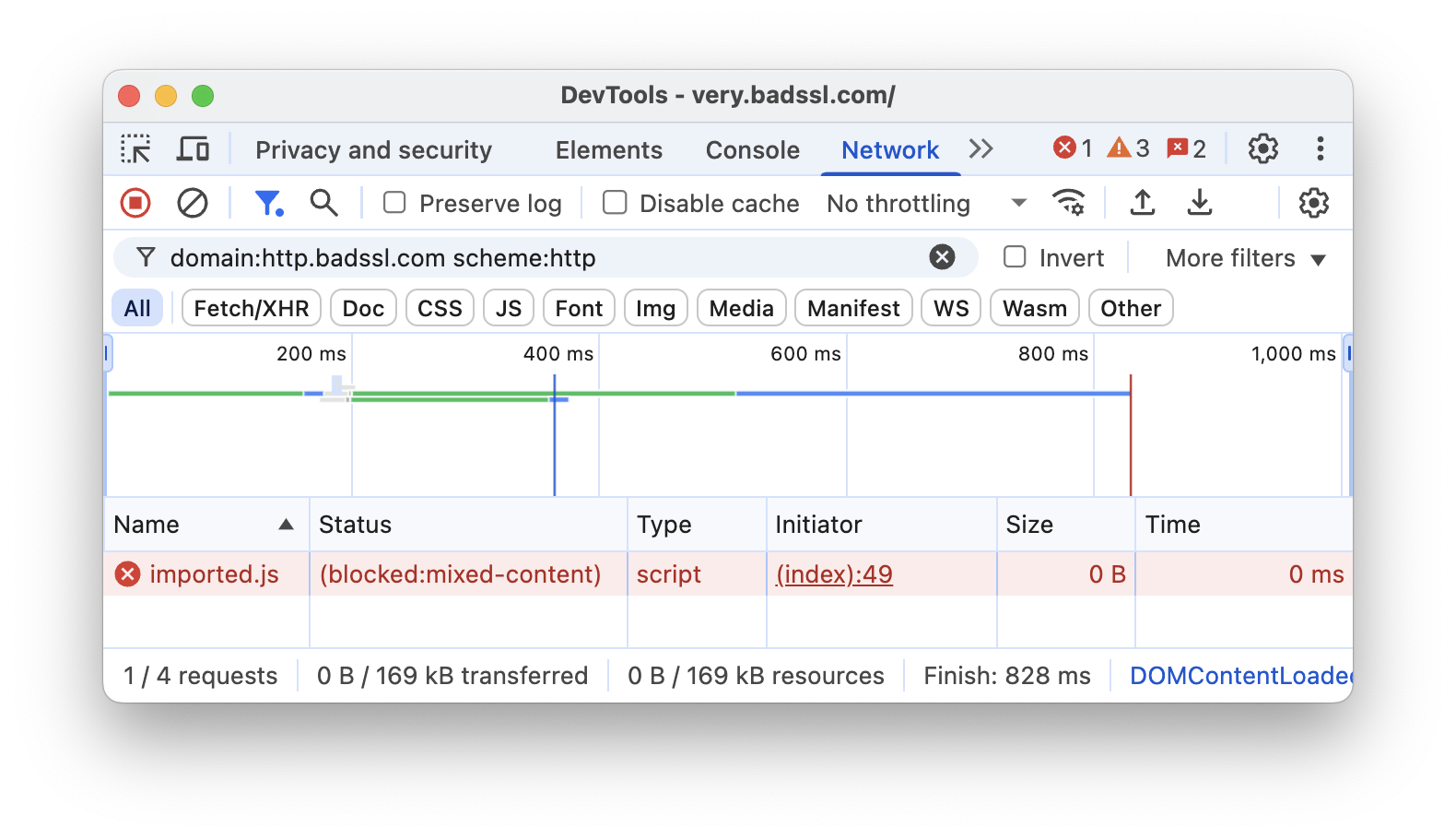Open the No throttling dropdown

[x=923, y=203]
